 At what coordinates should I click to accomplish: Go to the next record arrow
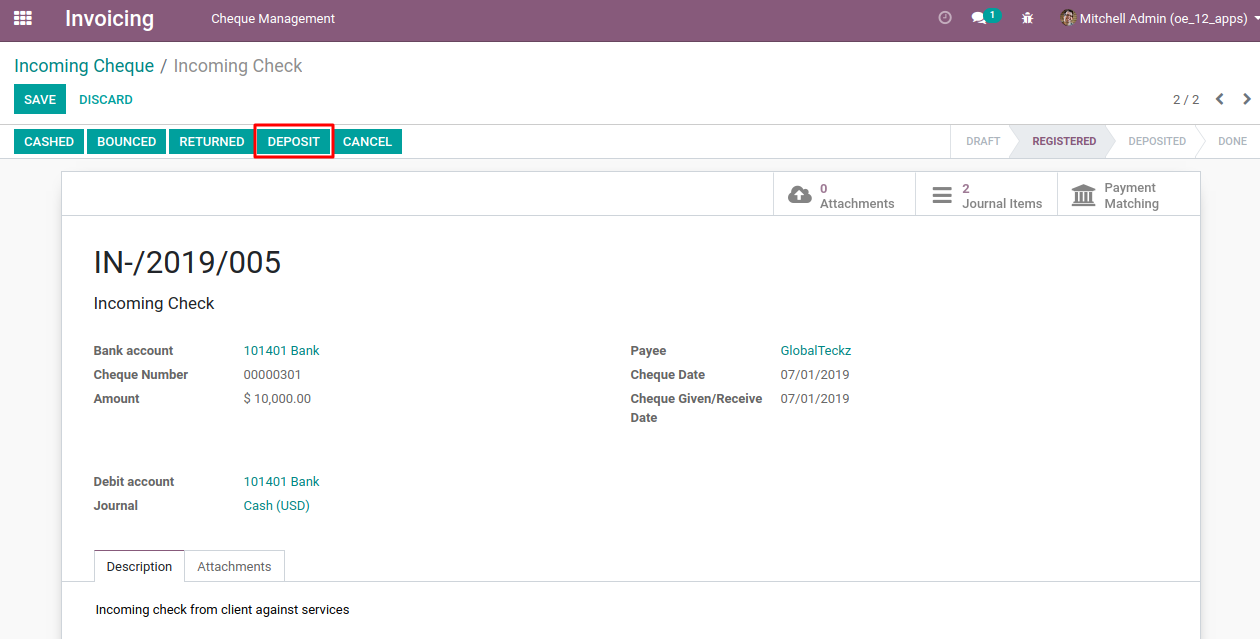(1247, 99)
